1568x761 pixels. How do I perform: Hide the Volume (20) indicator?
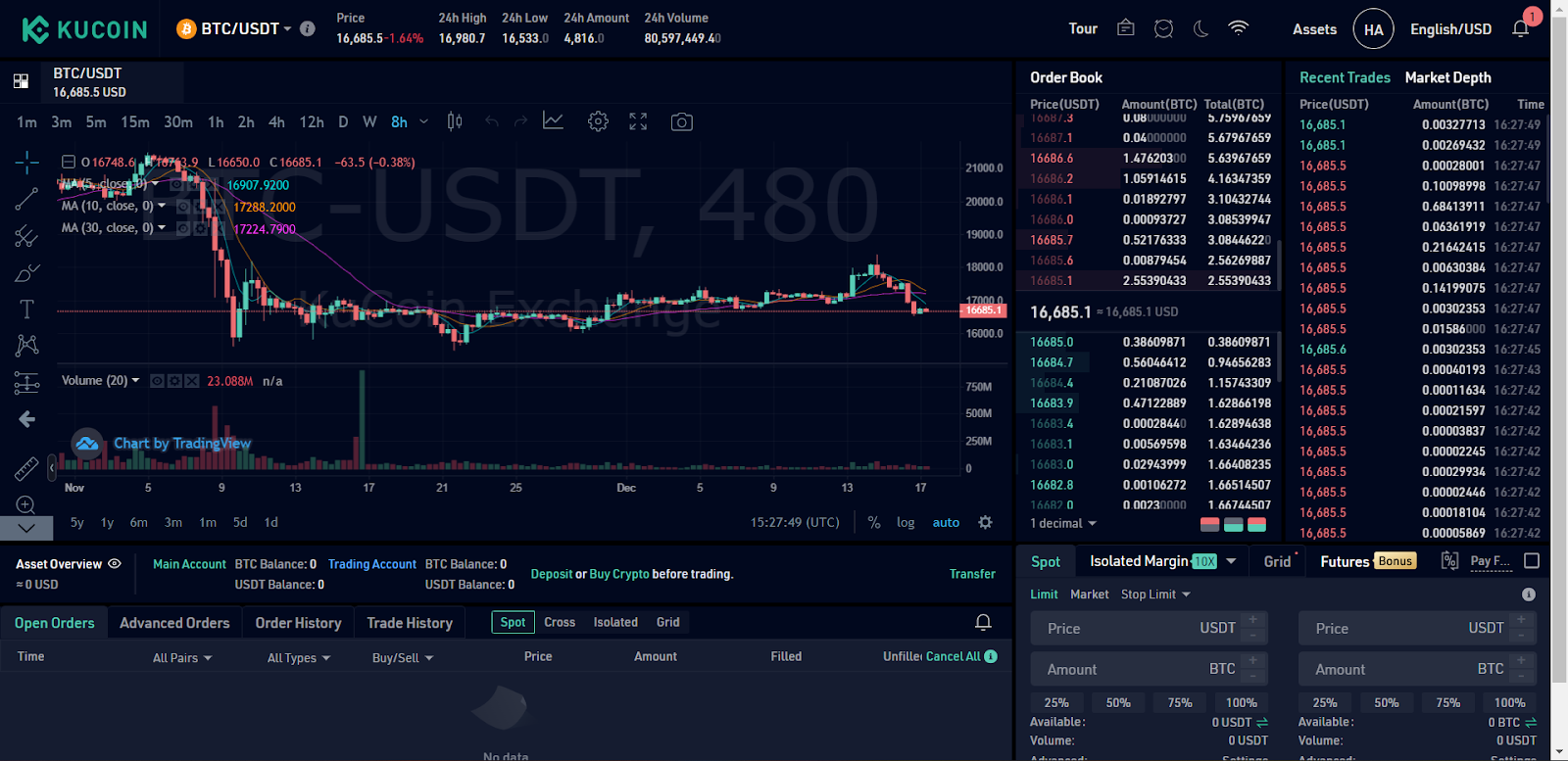(157, 381)
